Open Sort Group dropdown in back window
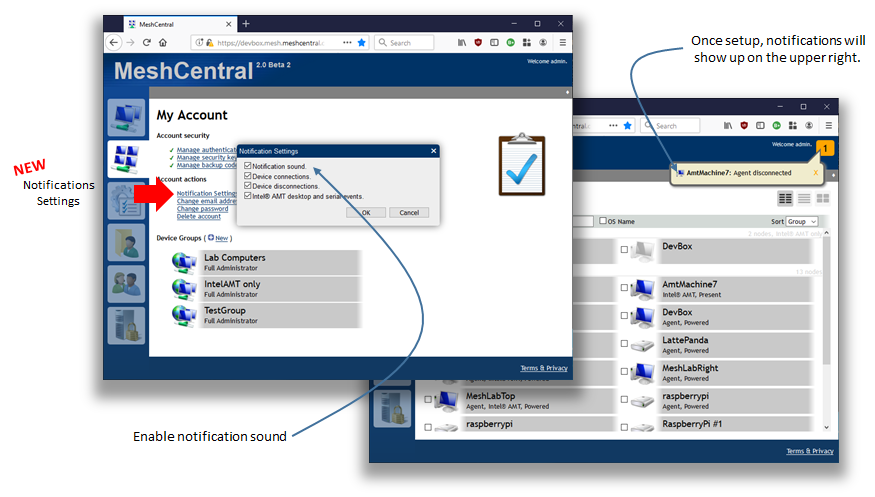The image size is (875, 497). click(x=802, y=221)
